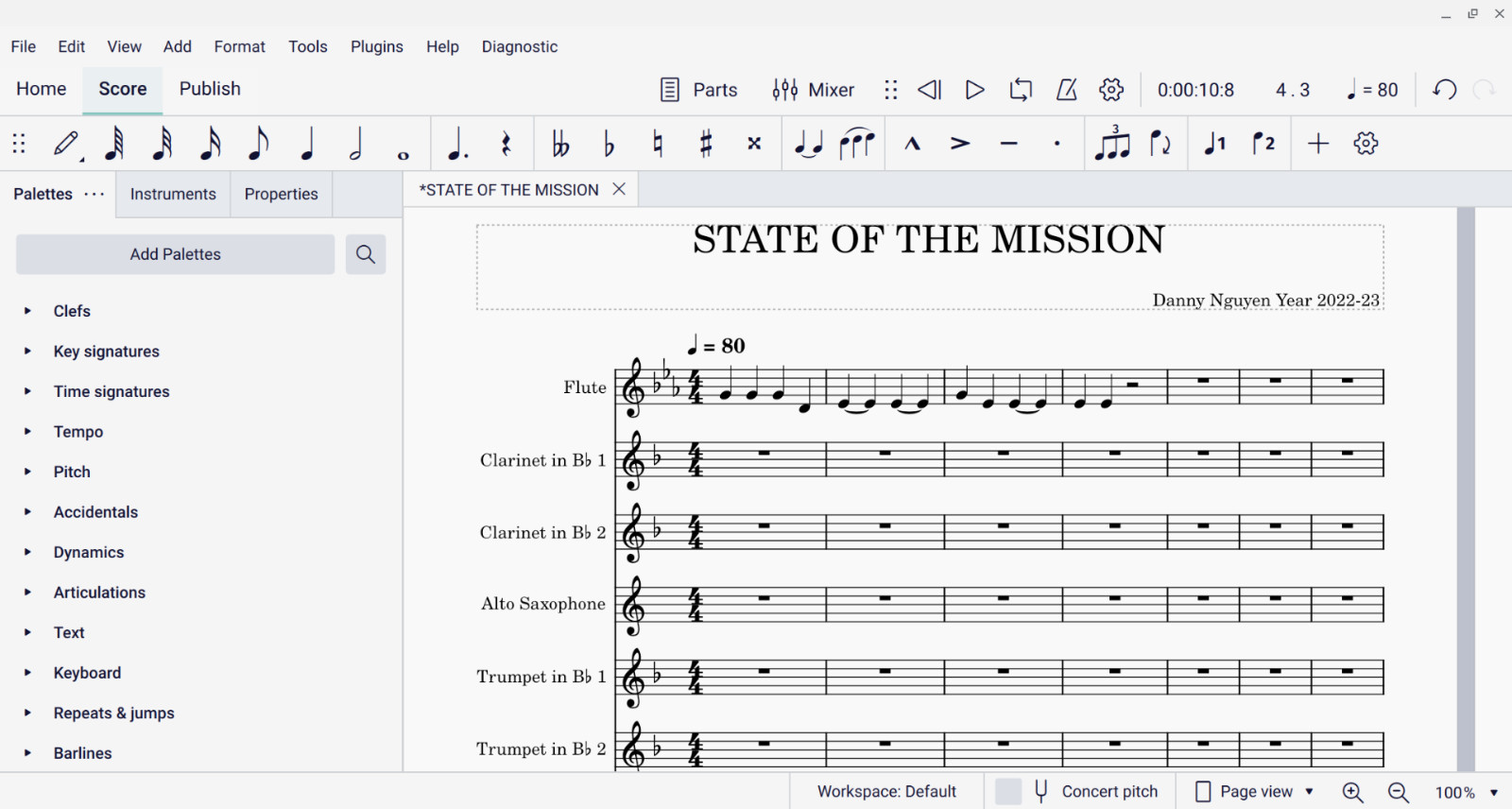Click the flip direction icon
Screen dimensions: 1512x809
pyautogui.click(x=1160, y=144)
